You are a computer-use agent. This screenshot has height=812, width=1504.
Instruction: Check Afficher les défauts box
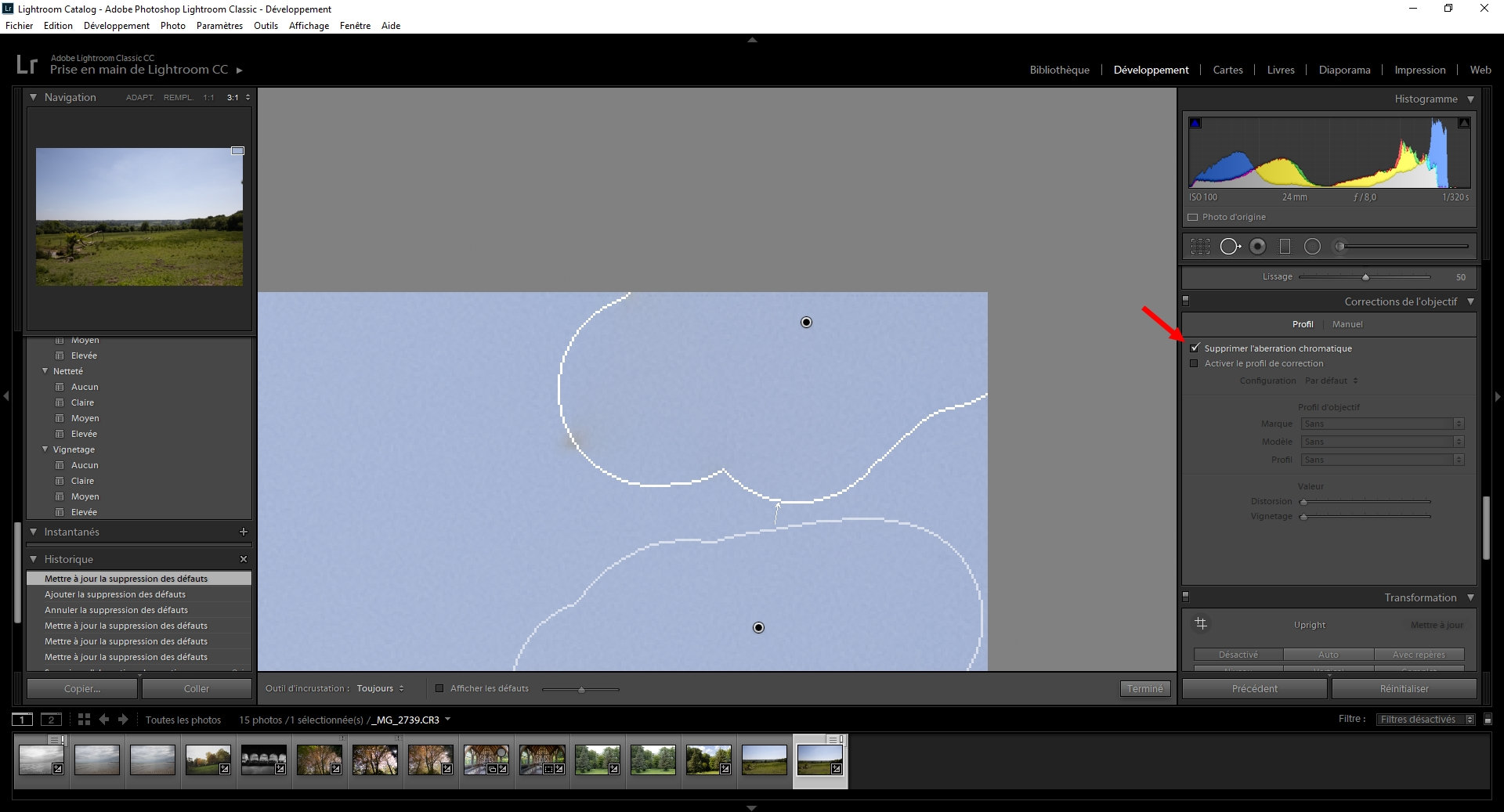[x=439, y=689]
